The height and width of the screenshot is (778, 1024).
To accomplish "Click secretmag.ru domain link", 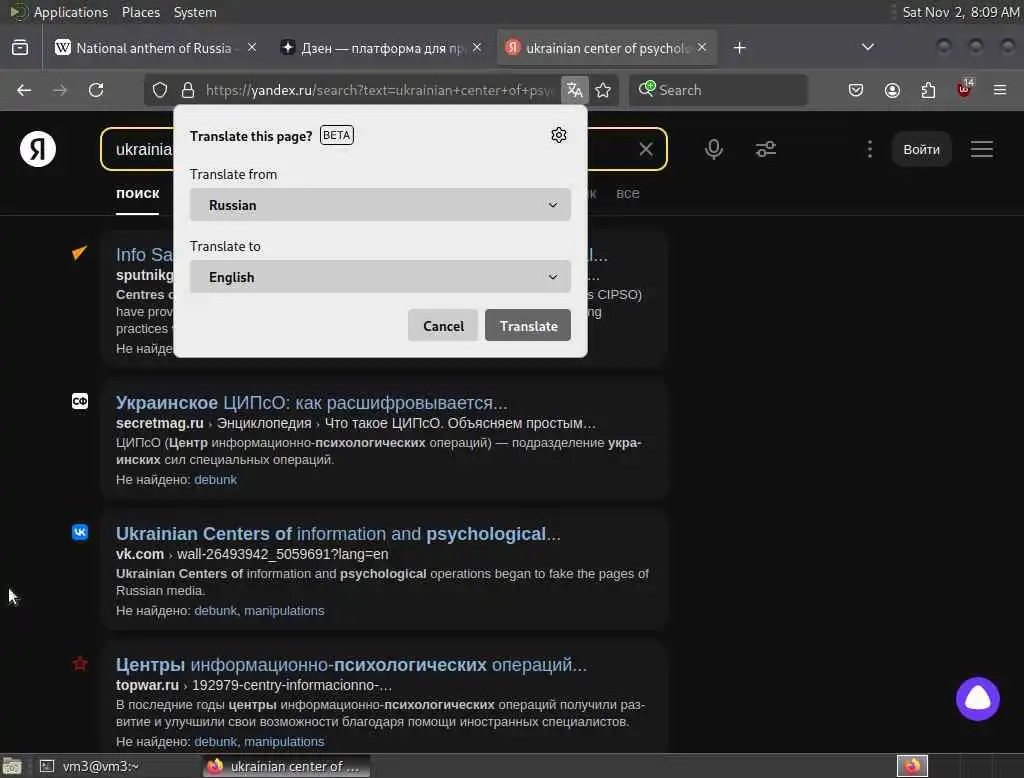I will [159, 423].
